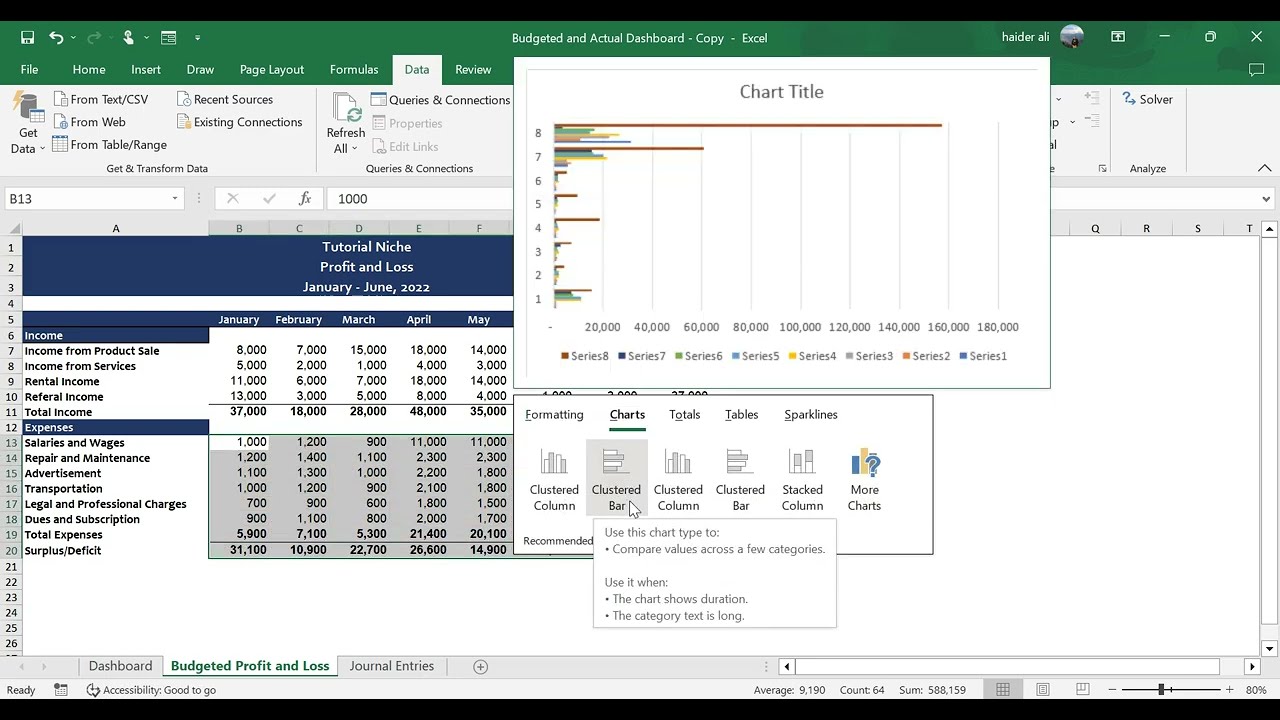Screen dimensions: 1280x720
Task: Expand the formula bar
Action: pyautogui.click(x=1266, y=198)
